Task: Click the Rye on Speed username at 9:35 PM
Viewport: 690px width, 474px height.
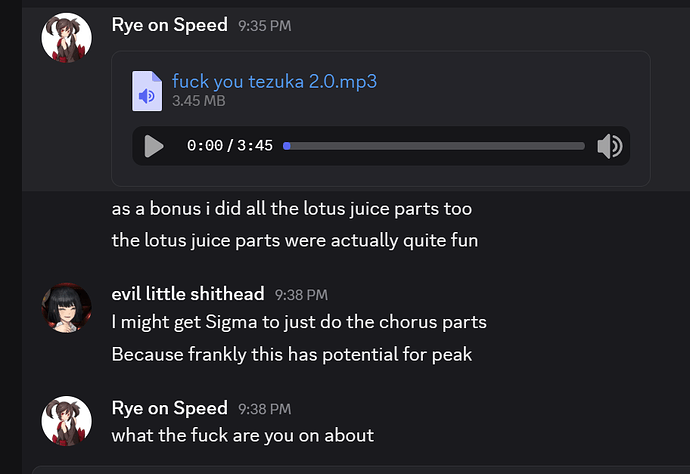Action: [x=169, y=24]
